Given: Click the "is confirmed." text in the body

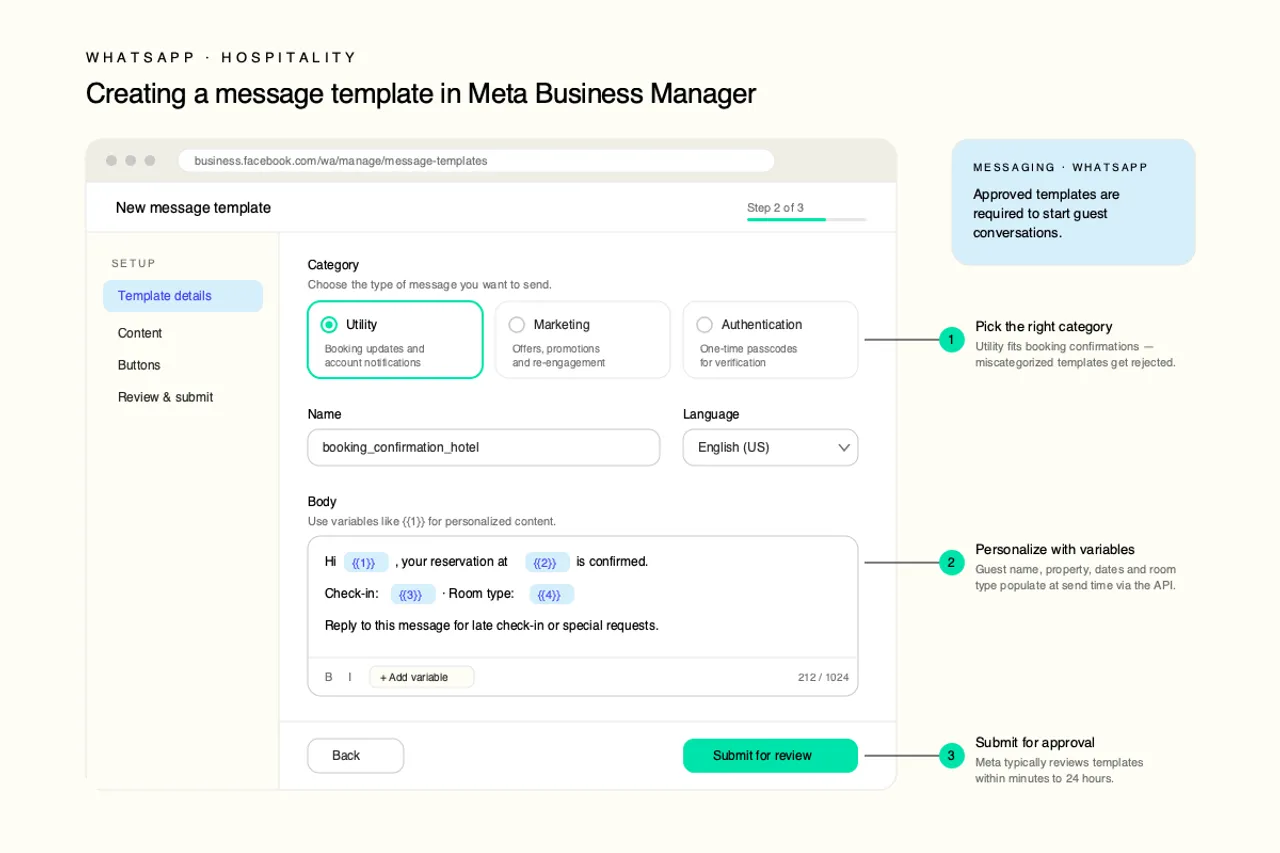Looking at the screenshot, I should pyautogui.click(x=612, y=562).
